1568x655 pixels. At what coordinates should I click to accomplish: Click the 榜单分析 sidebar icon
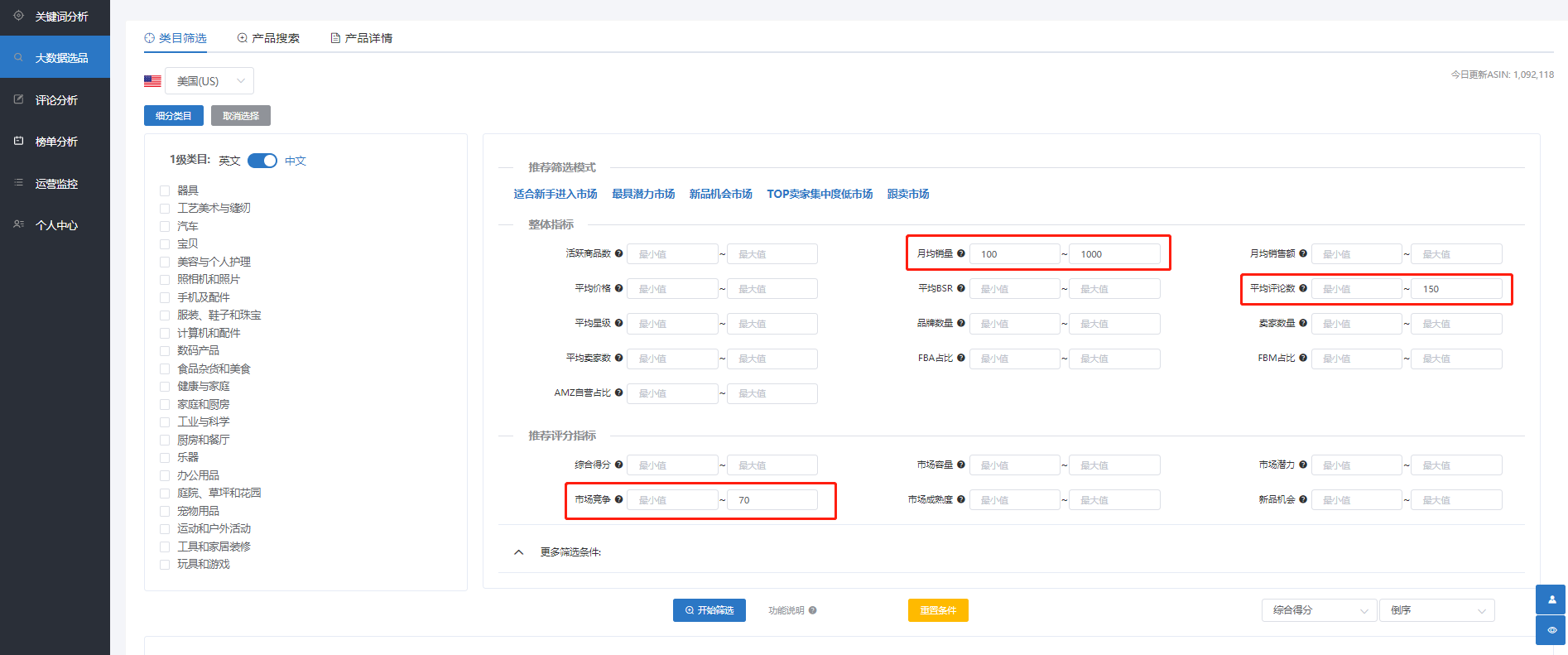point(18,141)
